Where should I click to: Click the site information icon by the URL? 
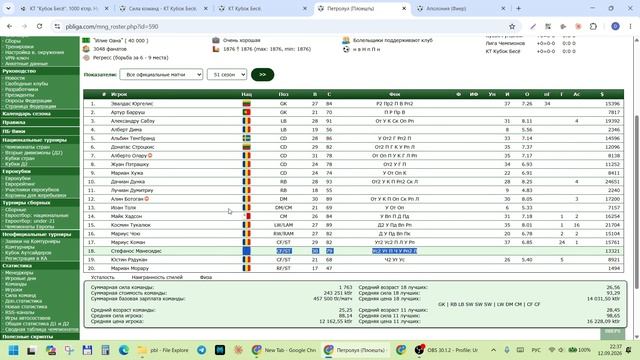click(x=57, y=27)
